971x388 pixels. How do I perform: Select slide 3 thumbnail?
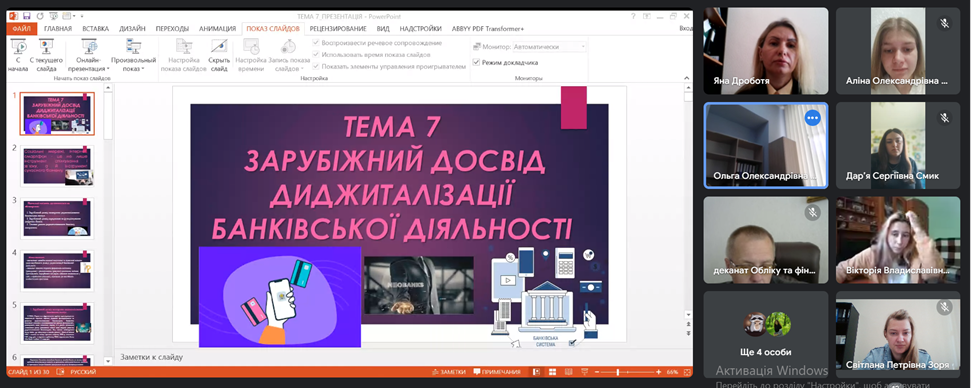tap(57, 218)
